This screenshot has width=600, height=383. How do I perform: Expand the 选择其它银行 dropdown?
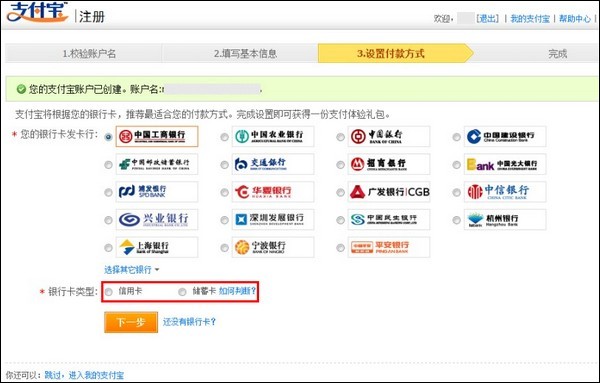(x=132, y=270)
